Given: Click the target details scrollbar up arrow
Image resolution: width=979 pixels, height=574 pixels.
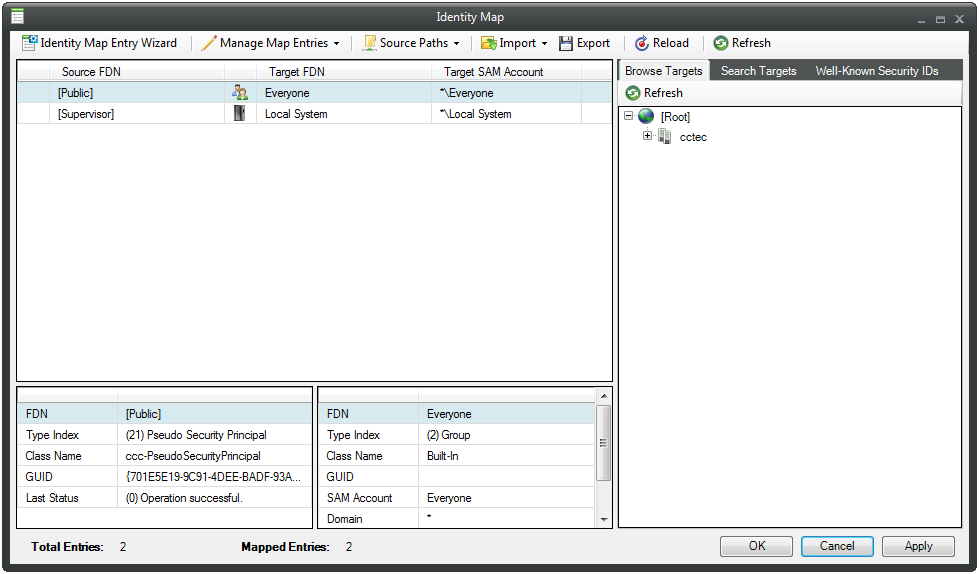Looking at the screenshot, I should pyautogui.click(x=604, y=396).
